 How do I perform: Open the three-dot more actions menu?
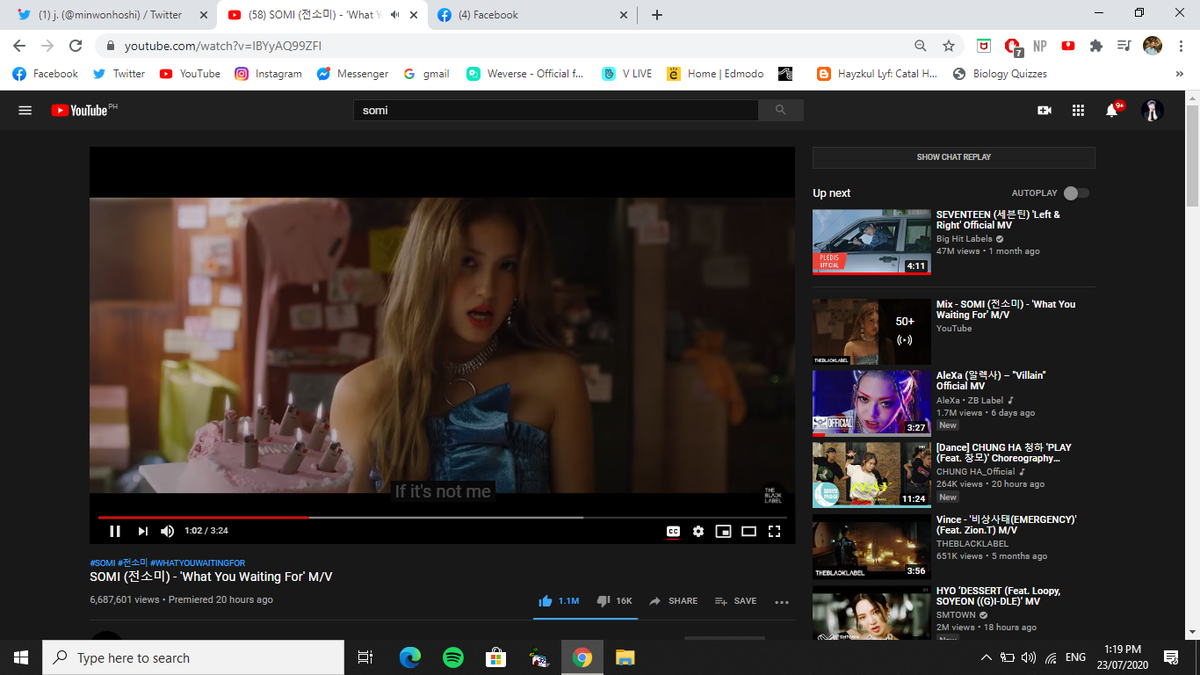781,602
